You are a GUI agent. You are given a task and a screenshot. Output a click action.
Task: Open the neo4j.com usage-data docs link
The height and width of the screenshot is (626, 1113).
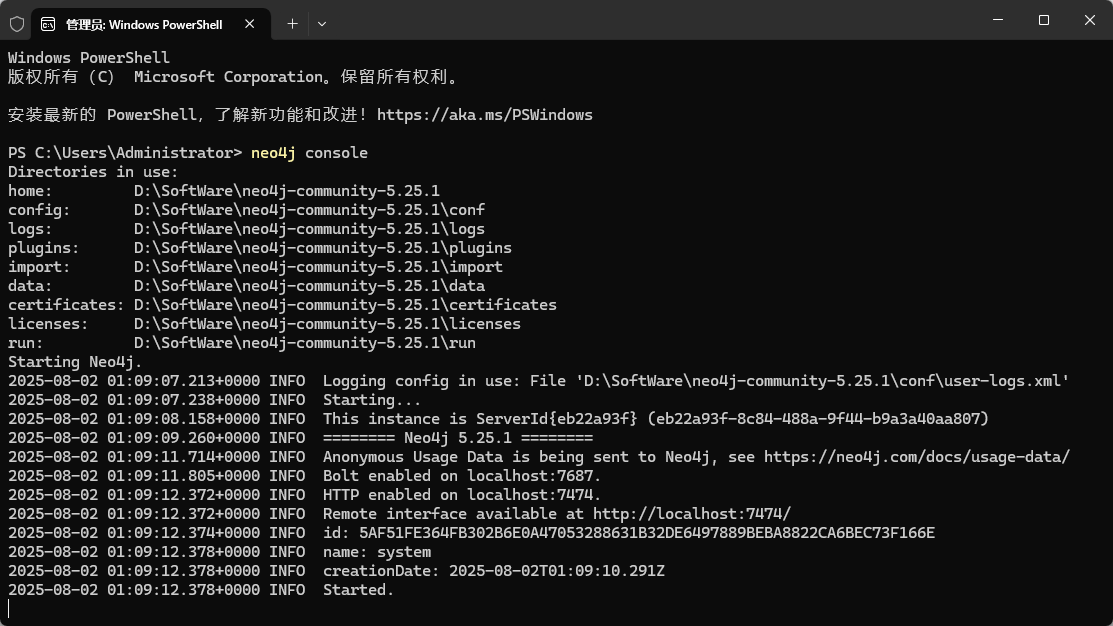916,457
